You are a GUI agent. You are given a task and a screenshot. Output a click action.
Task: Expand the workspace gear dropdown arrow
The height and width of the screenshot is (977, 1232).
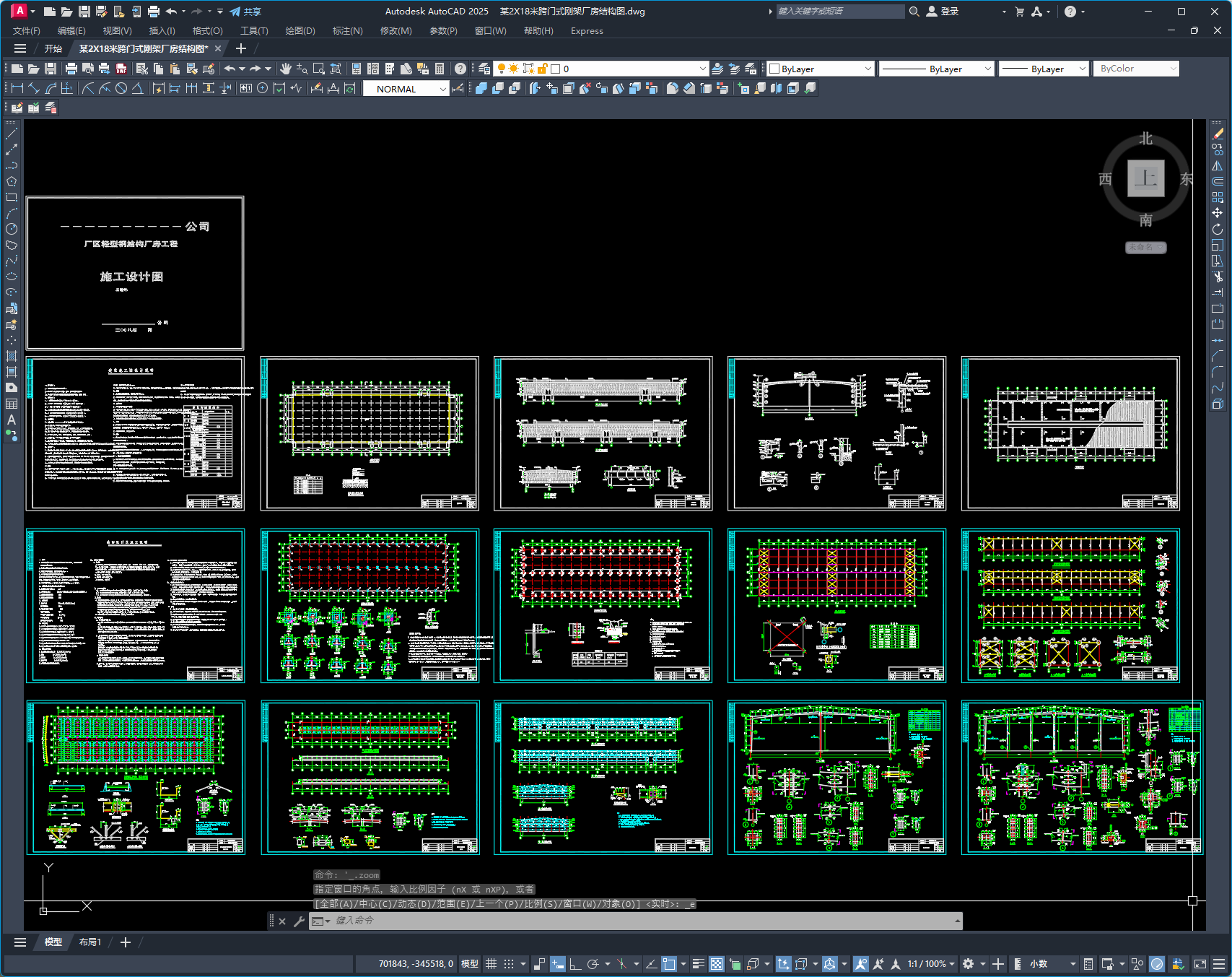(983, 964)
